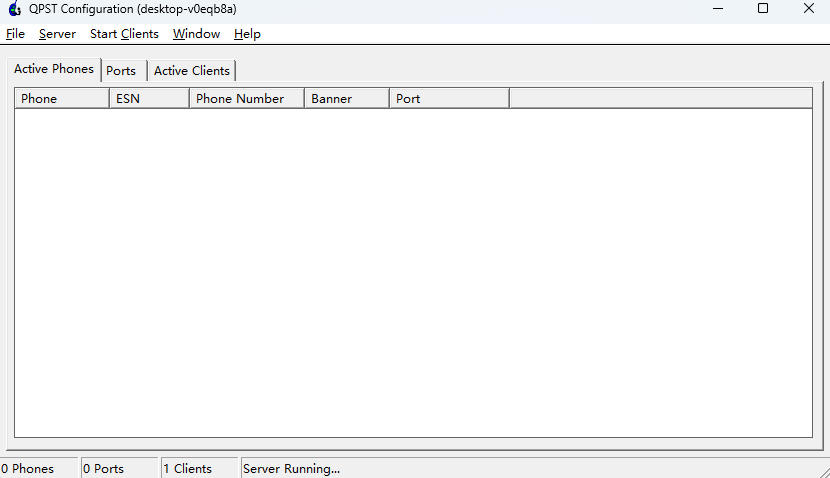This screenshot has width=830, height=478.
Task: Click the ESN column header
Action: click(x=148, y=98)
